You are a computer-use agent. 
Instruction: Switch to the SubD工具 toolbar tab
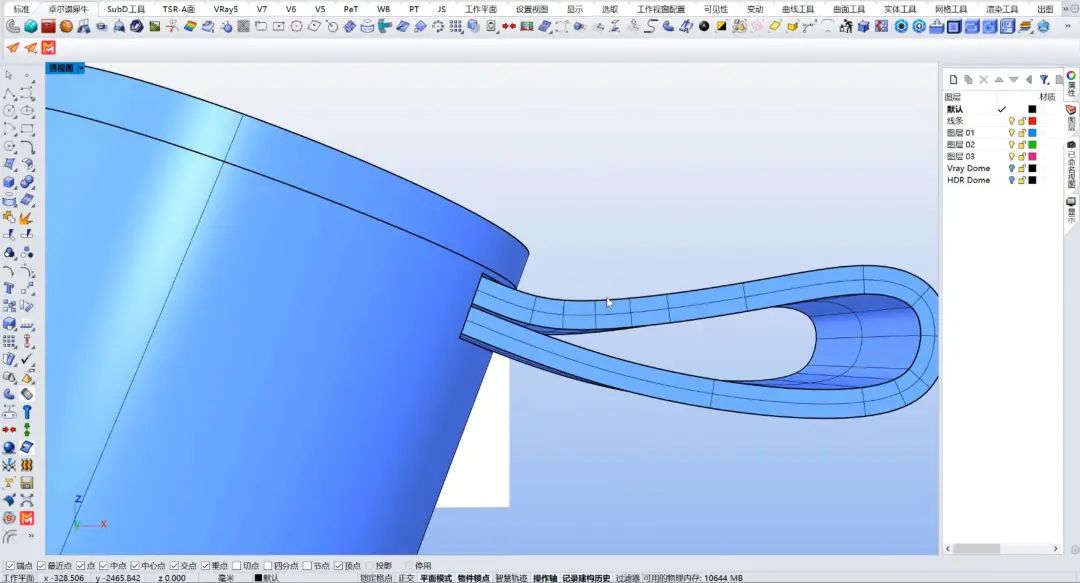[x=126, y=9]
